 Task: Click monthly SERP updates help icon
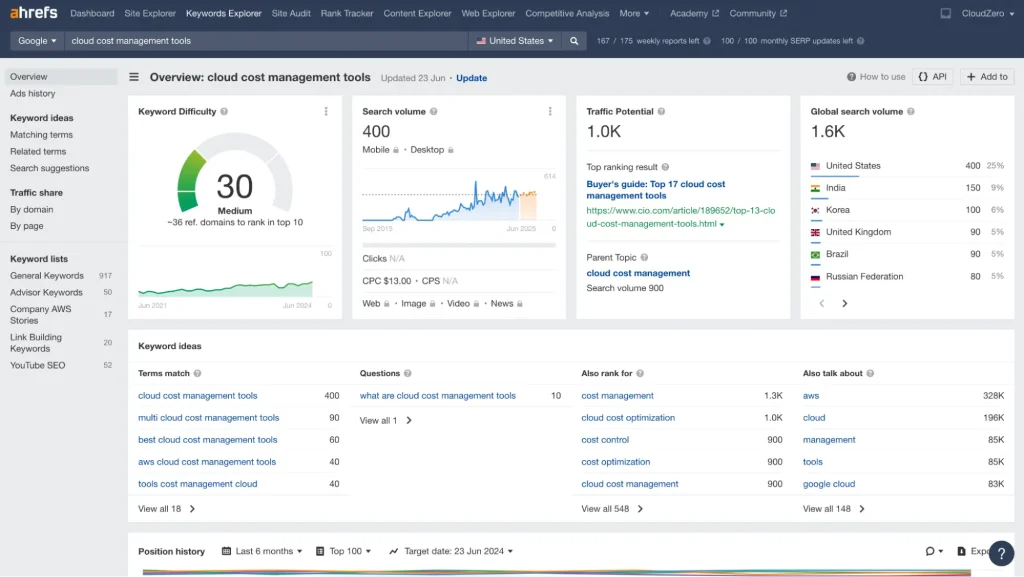click(x=860, y=40)
